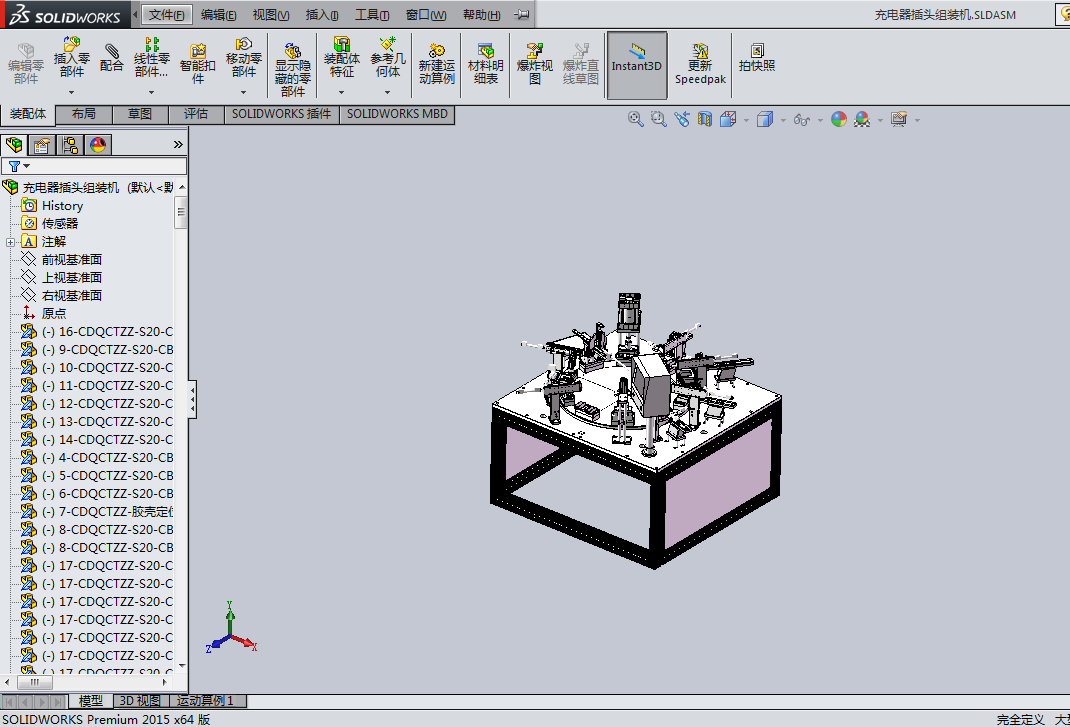The image size is (1070, 727).
Task: Open the 文件(F) menu
Action: pyautogui.click(x=167, y=14)
